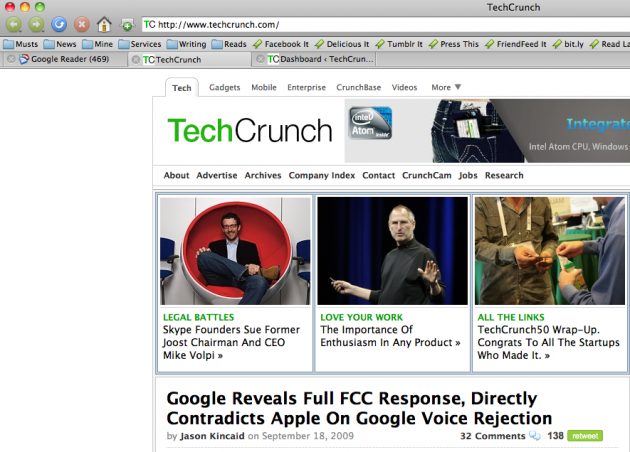Open the Research link
The image size is (630, 452).
504,175
